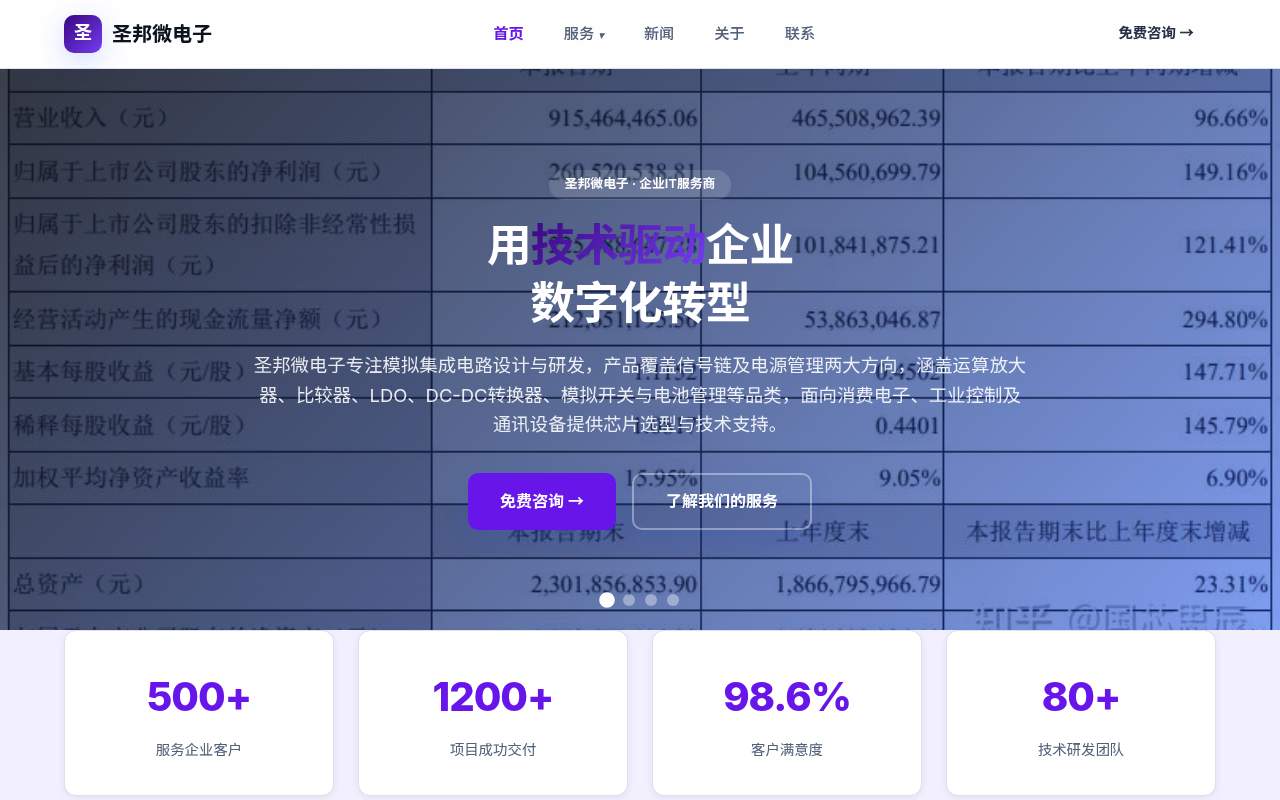The width and height of the screenshot is (1280, 800).
Task: Click the purple hero 免费咨询 → button
Action: 542,501
